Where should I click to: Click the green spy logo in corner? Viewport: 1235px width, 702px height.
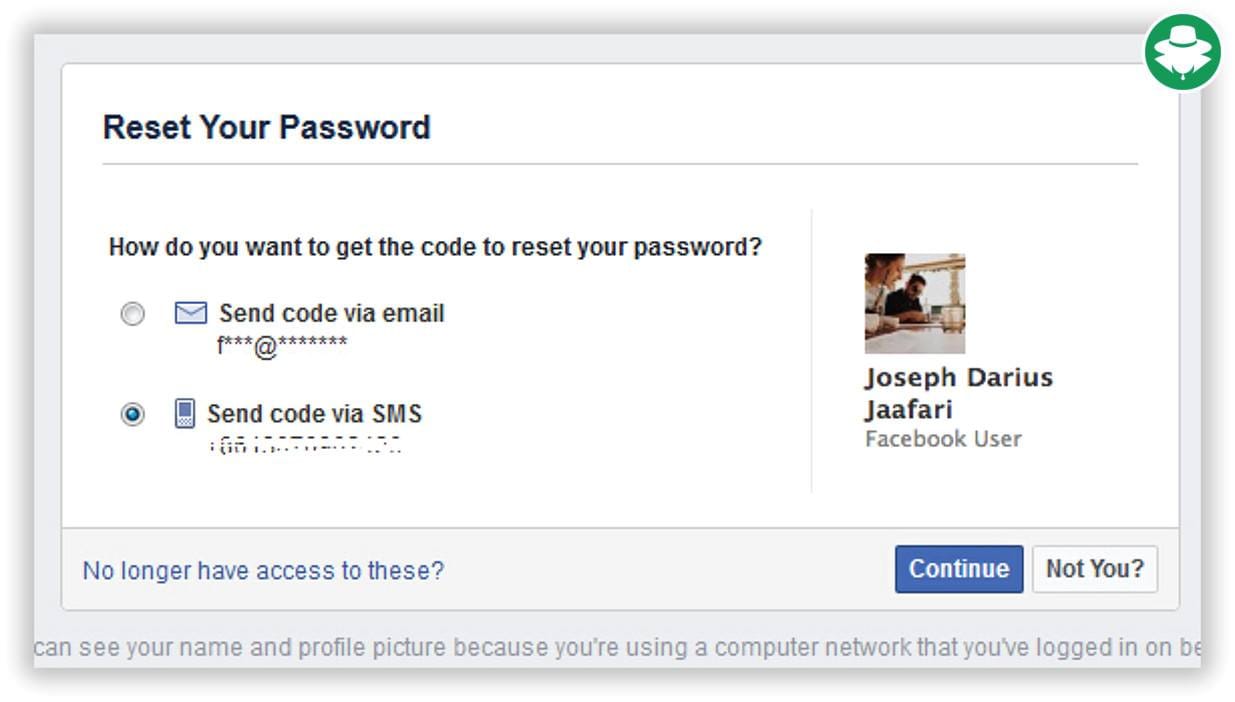1181,52
